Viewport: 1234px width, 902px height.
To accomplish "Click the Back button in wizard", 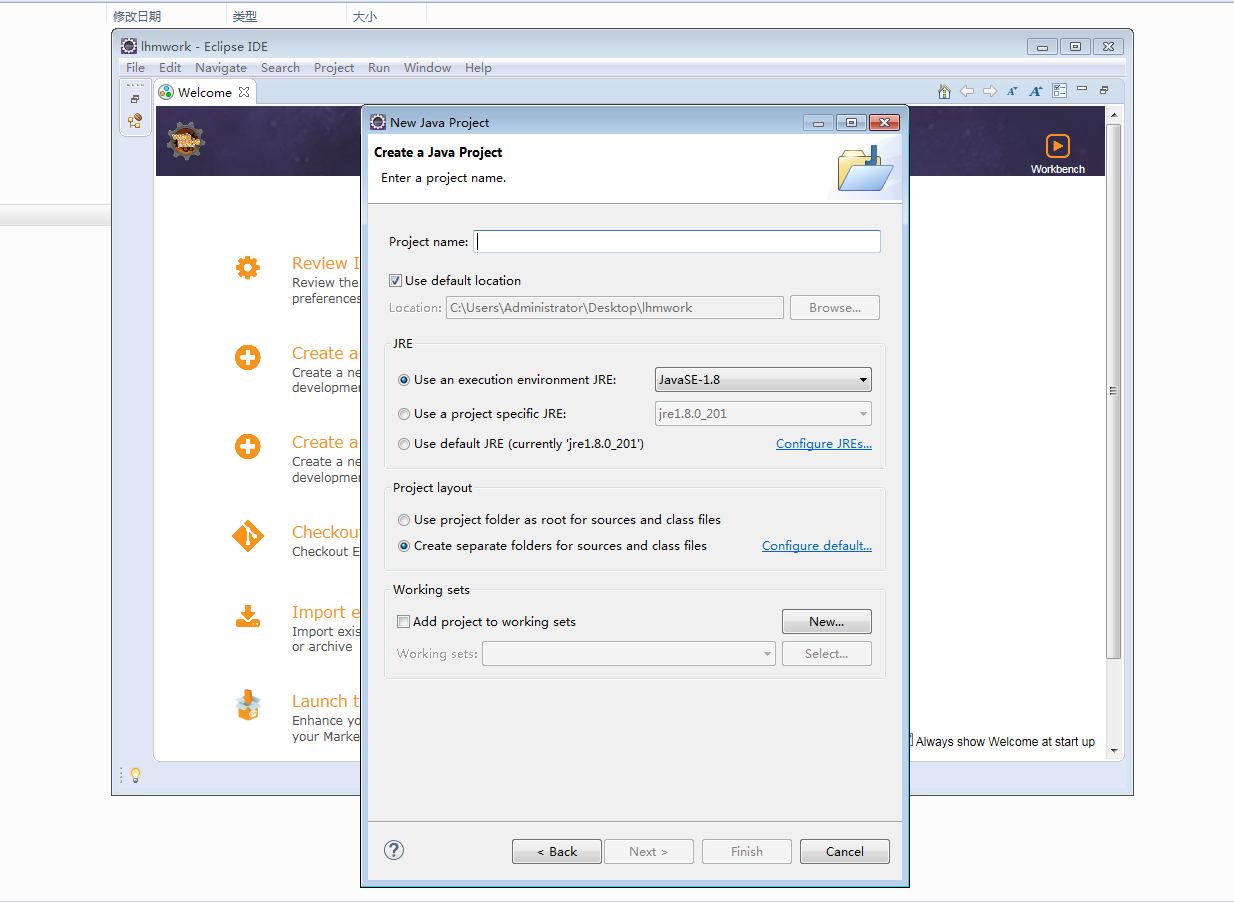I will tap(557, 852).
